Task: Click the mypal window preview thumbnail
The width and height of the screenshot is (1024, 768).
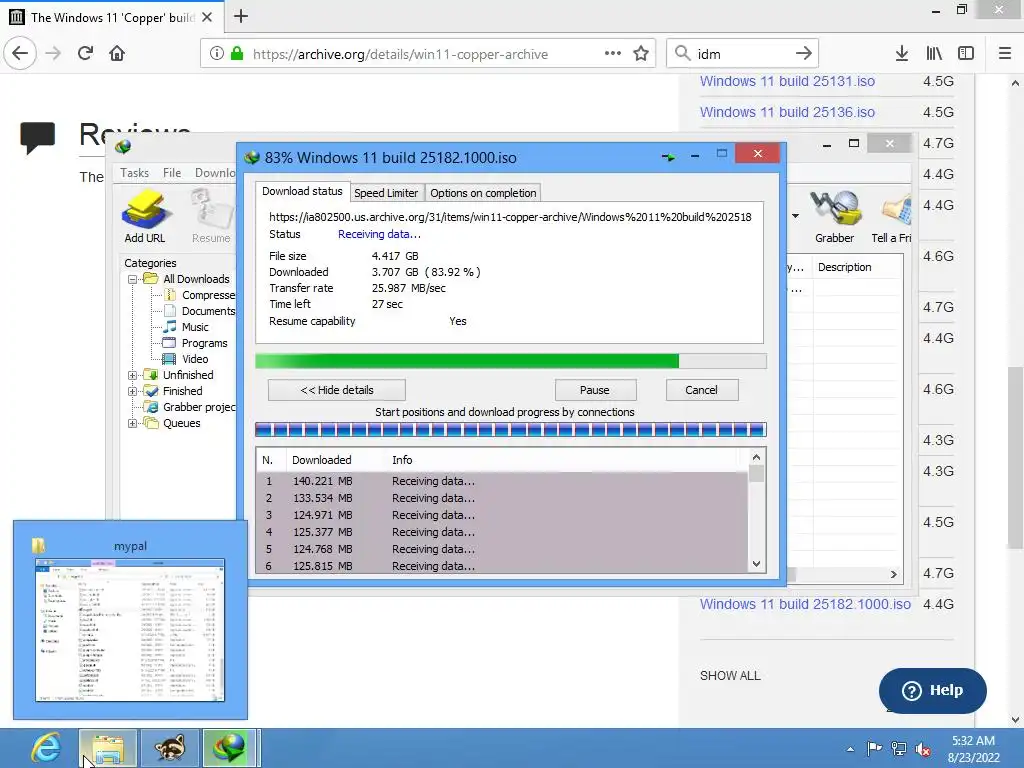Action: pyautogui.click(x=130, y=630)
